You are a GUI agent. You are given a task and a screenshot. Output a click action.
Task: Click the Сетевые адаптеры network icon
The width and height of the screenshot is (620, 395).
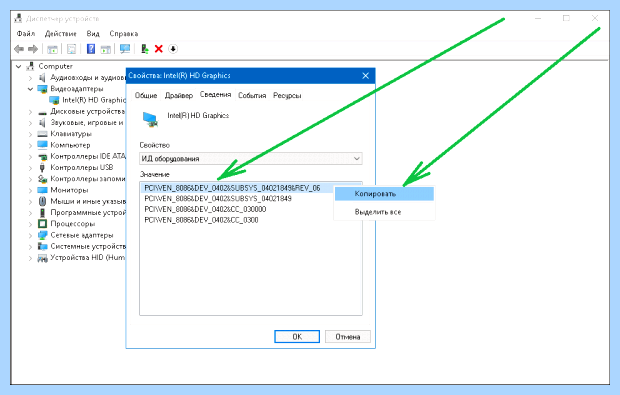click(42, 235)
